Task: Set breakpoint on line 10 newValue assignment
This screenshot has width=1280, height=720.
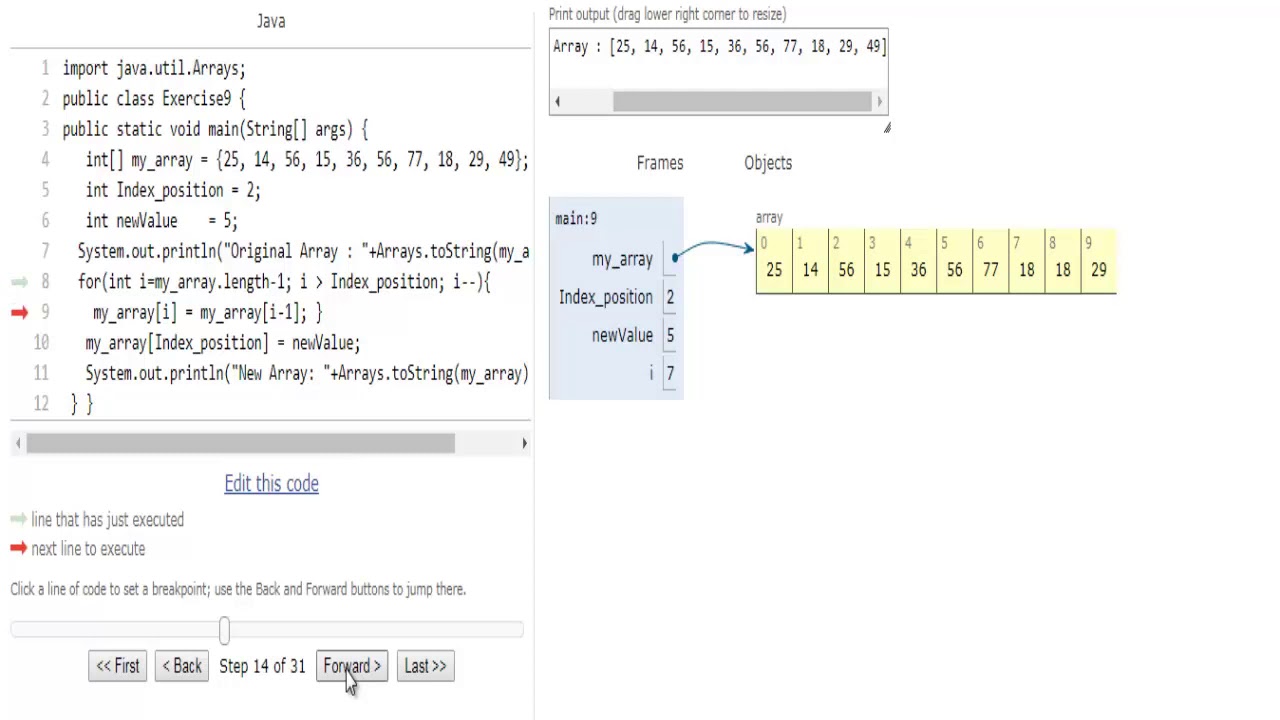Action: point(222,343)
